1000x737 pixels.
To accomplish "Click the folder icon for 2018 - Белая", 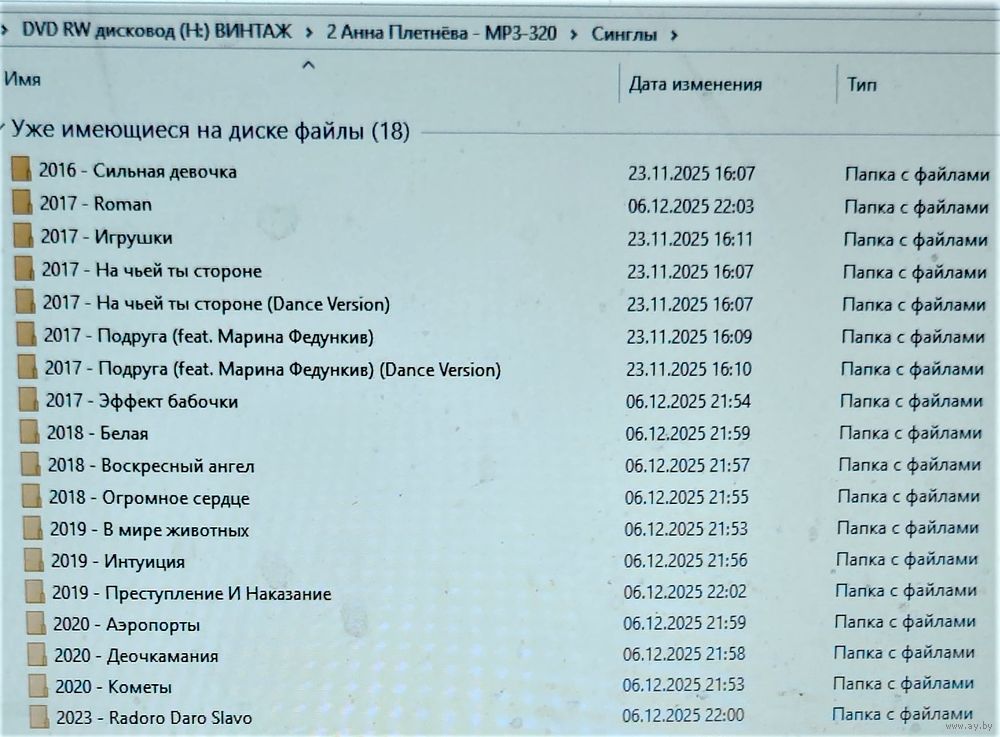I will tap(30, 433).
